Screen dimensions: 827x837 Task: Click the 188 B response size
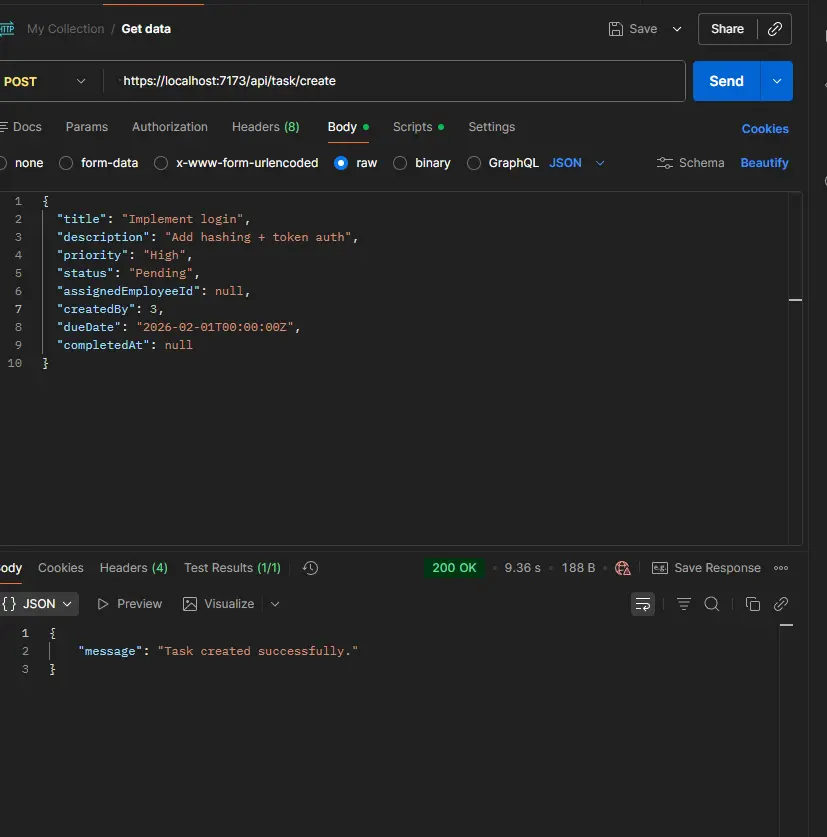578,568
